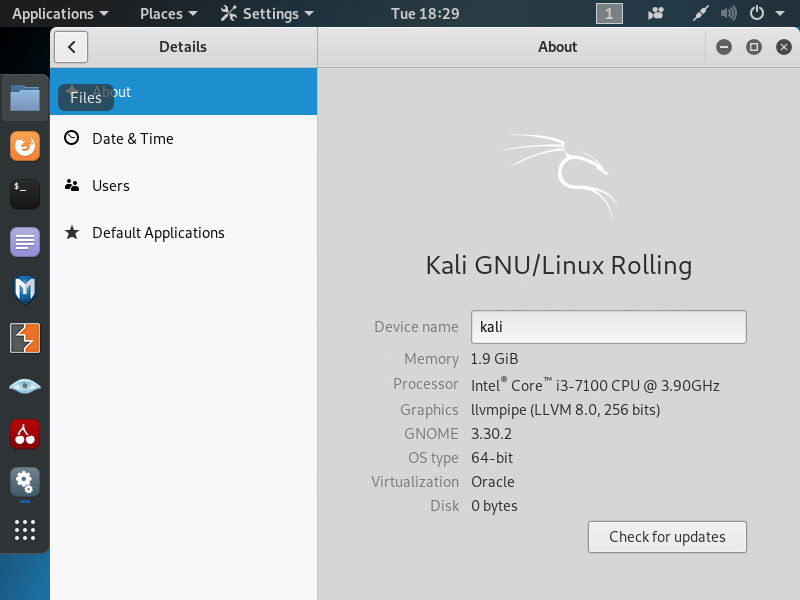Screen dimensions: 800x600
Task: Select Users in the sidebar
Action: pos(184,186)
